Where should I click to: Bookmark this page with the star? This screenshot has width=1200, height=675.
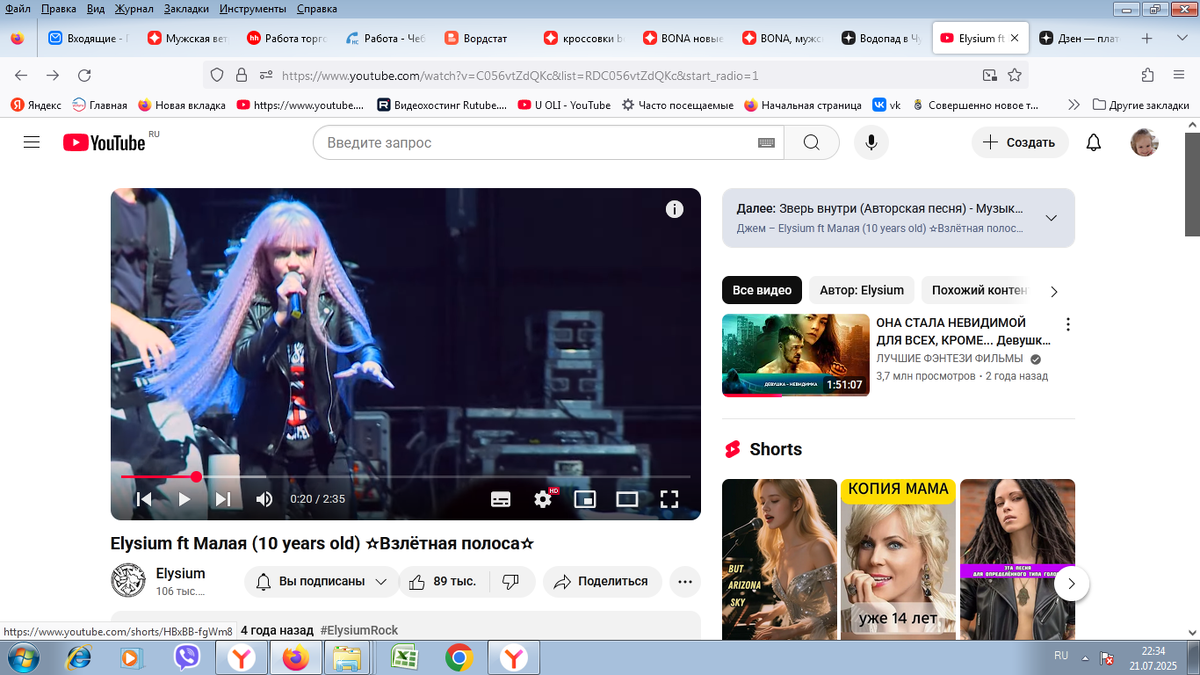coord(1015,75)
